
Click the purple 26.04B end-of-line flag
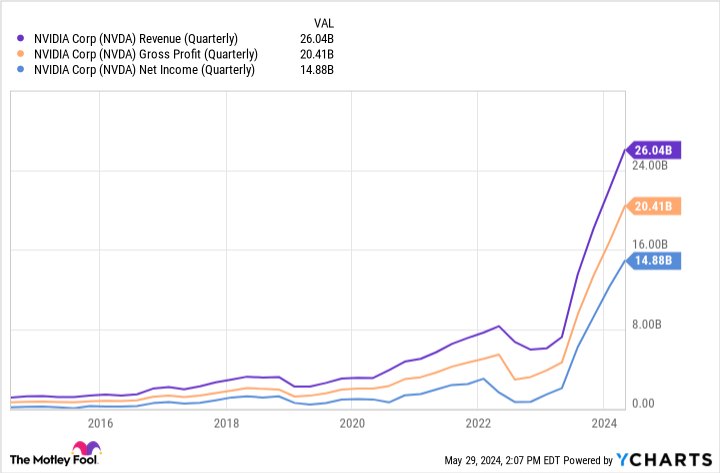pos(653,150)
